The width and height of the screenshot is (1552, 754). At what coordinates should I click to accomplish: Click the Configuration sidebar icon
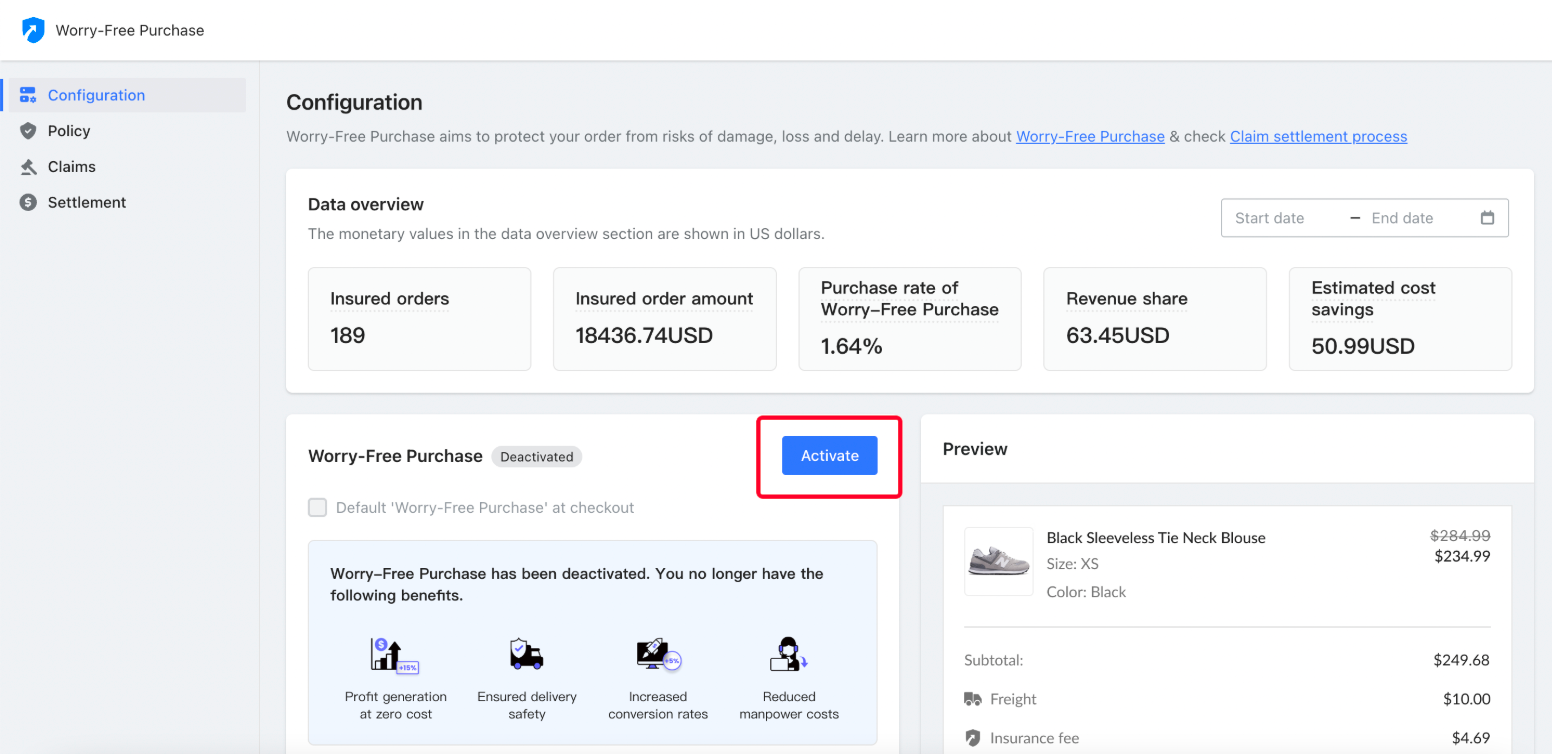[x=28, y=95]
